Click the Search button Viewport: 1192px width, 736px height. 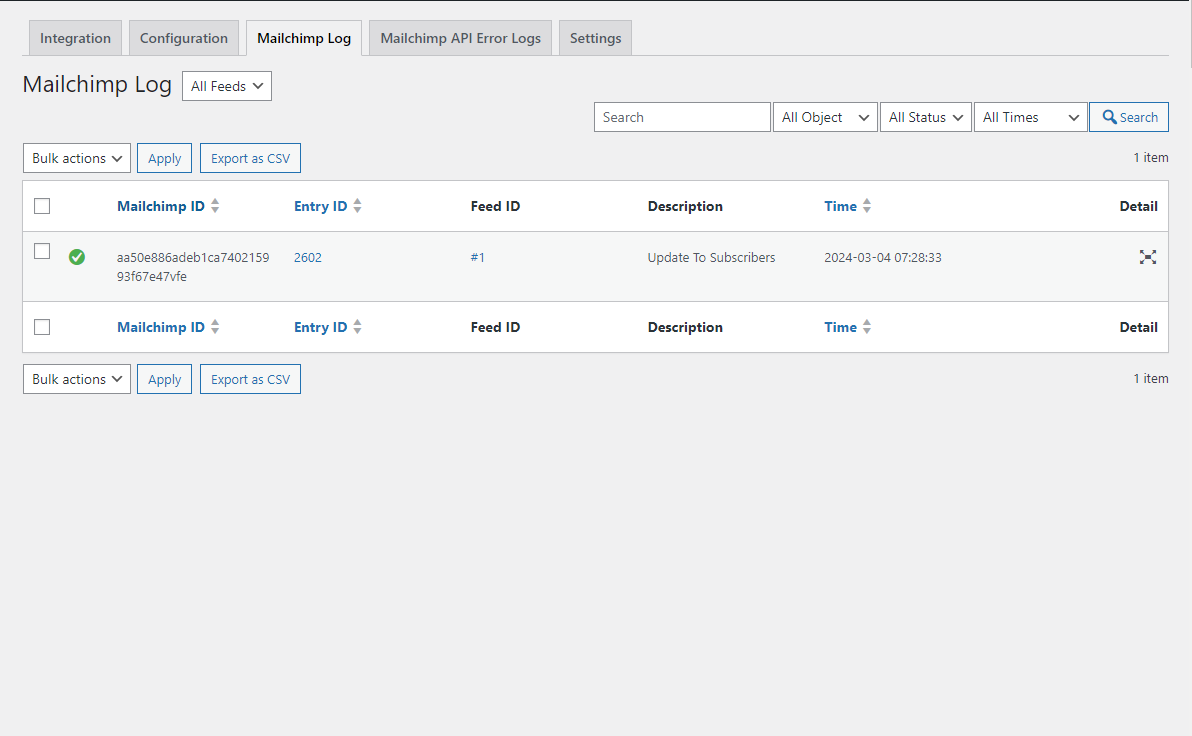click(1129, 117)
